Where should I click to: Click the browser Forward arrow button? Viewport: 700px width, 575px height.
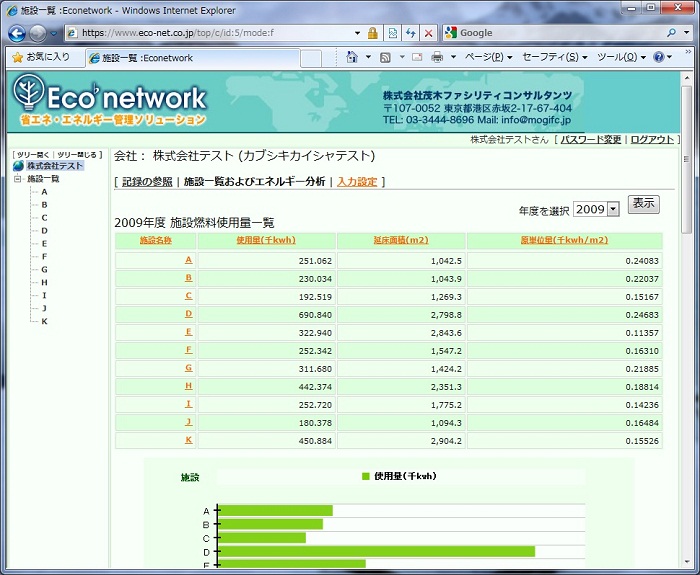coord(38,33)
